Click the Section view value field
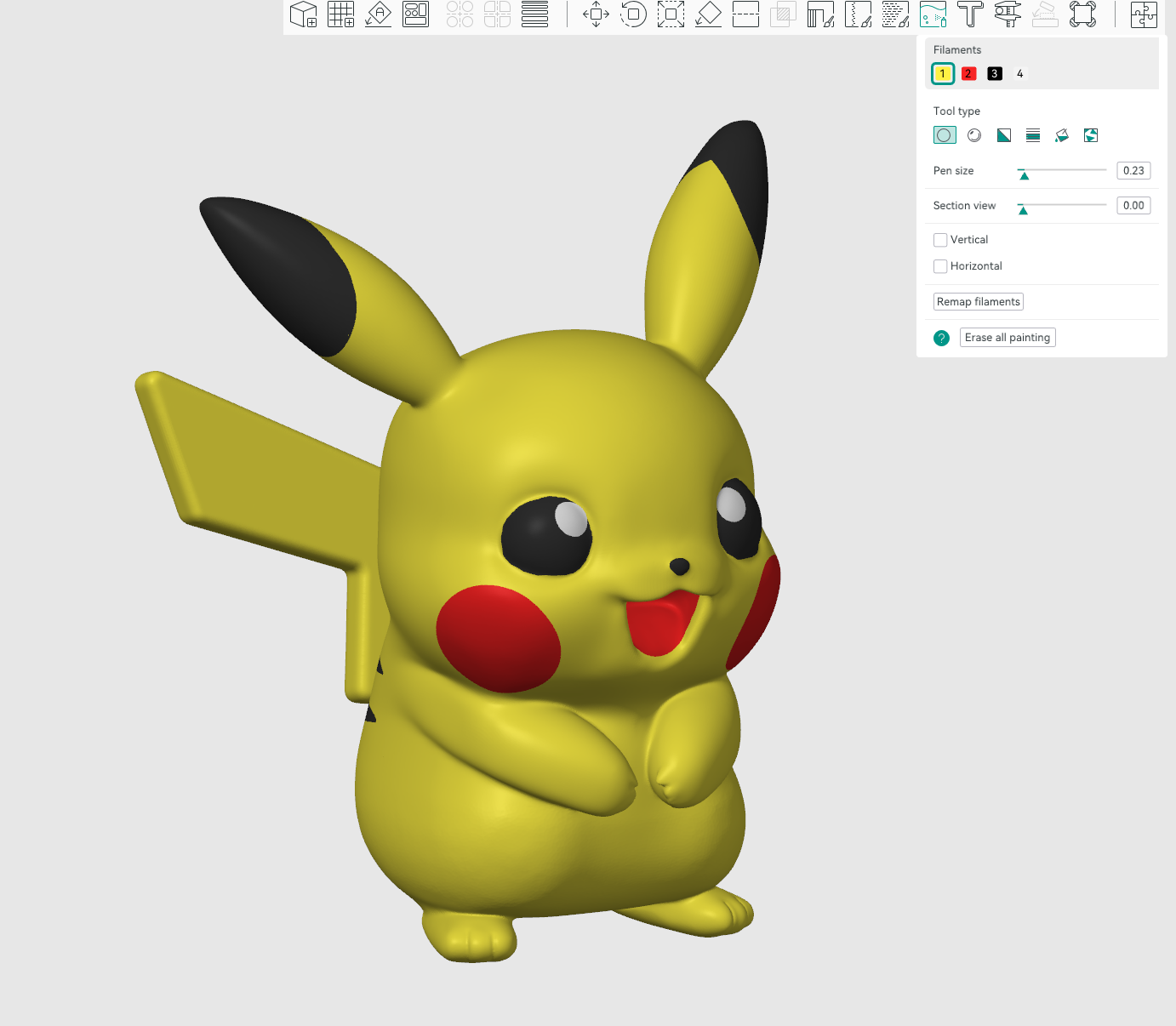This screenshot has height=1026, width=1176. point(1133,206)
